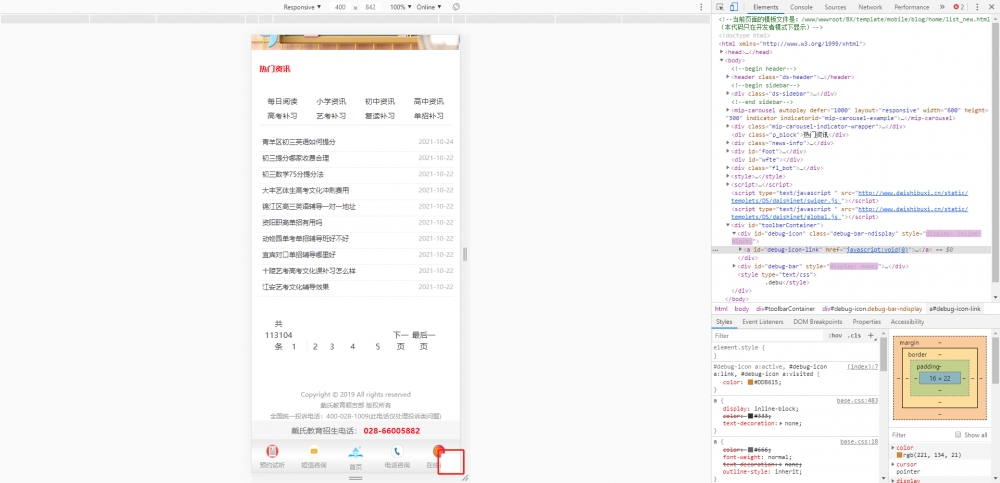Expand the head node
Image resolution: width=1000 pixels, height=483 pixels.
(x=721, y=52)
